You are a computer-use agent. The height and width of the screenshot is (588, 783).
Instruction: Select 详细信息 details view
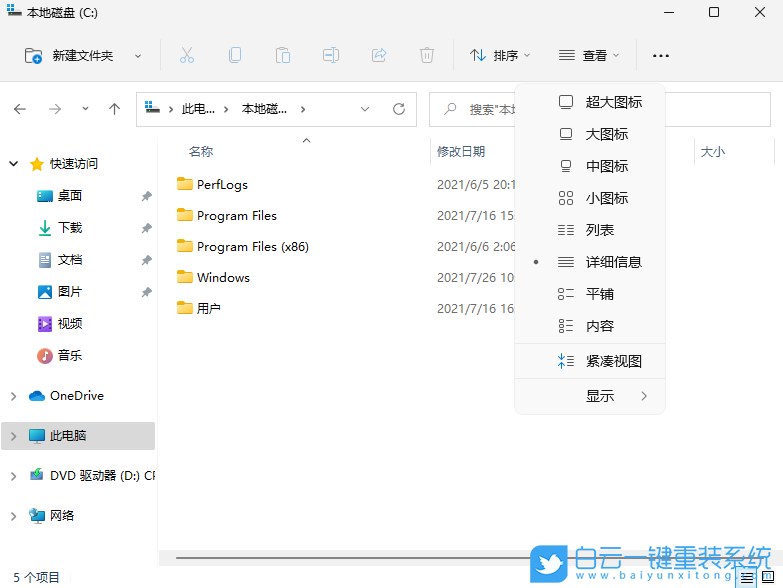tap(590, 262)
